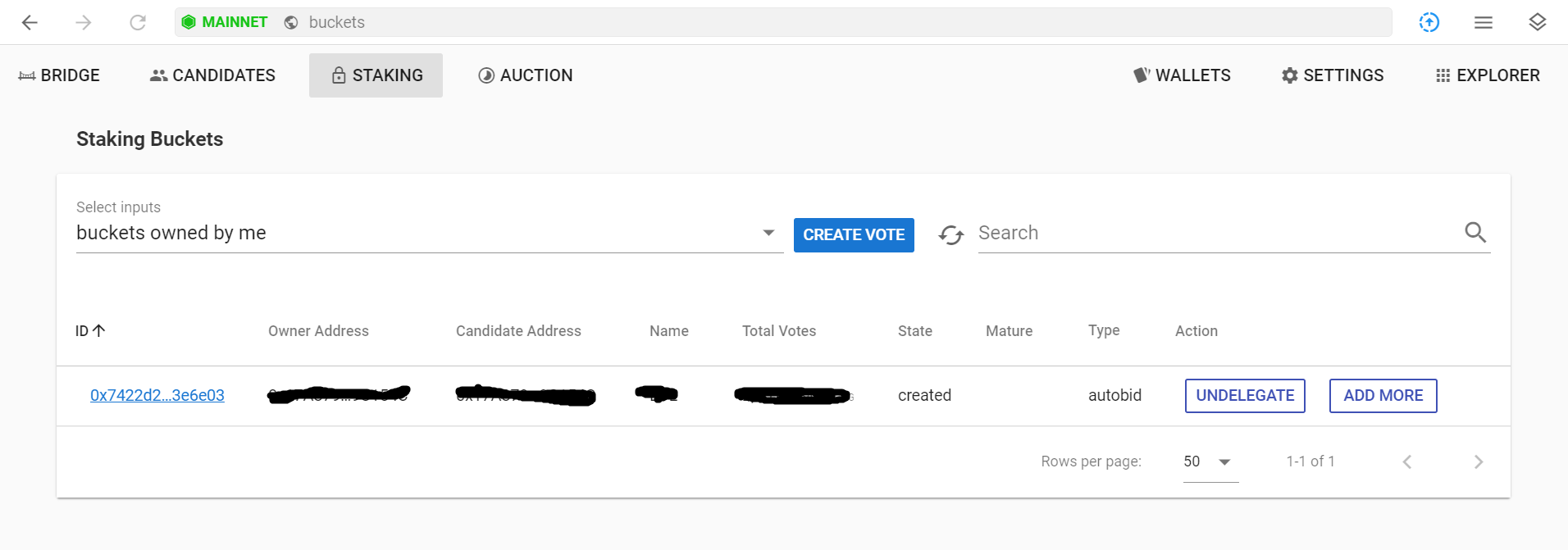Open bucket link 0x7422d2...3e6e03
The image size is (1568, 550).
[157, 395]
